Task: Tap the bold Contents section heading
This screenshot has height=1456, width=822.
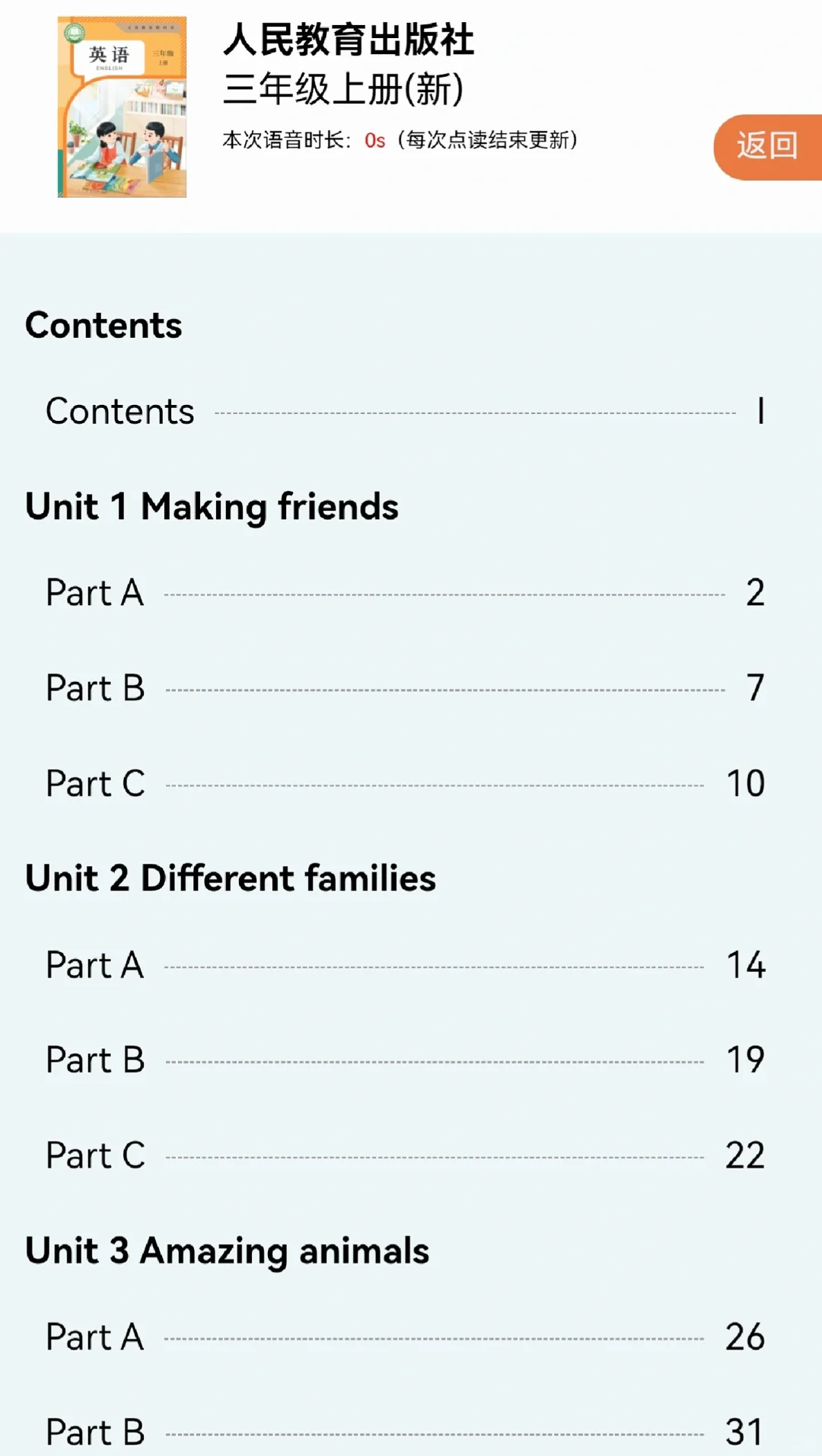Action: tap(104, 326)
